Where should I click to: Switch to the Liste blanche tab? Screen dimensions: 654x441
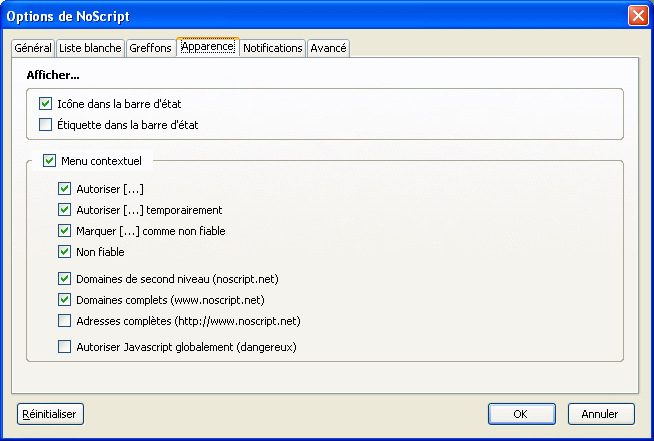click(90, 48)
